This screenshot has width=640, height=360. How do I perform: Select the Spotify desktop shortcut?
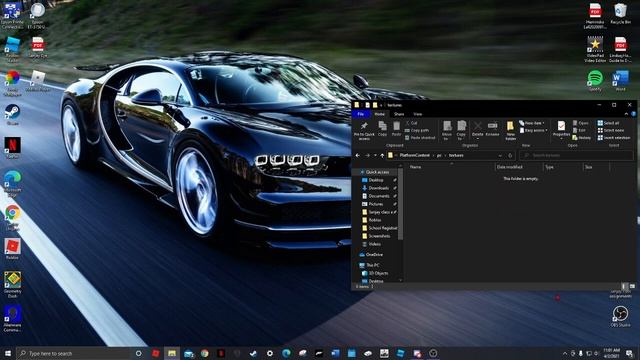point(595,80)
